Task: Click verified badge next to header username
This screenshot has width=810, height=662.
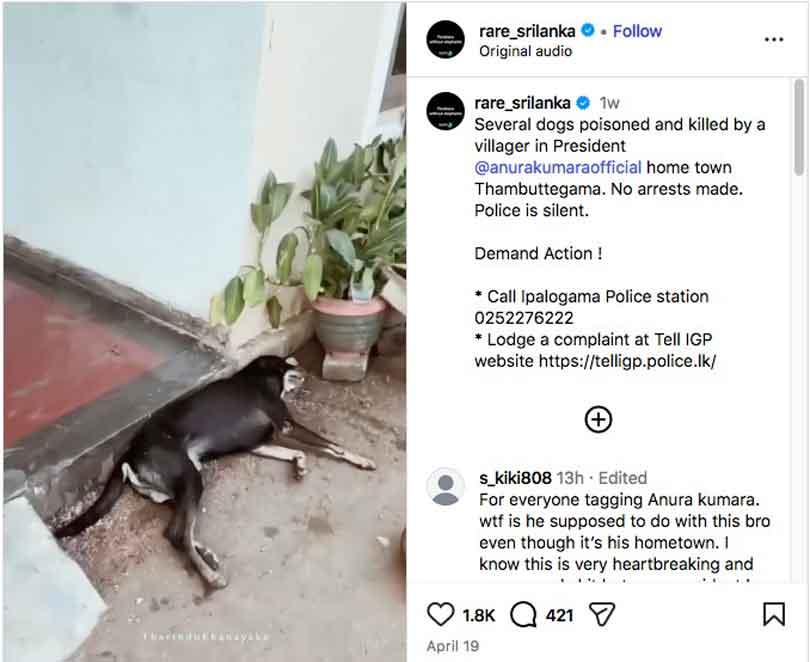Action: coord(588,31)
